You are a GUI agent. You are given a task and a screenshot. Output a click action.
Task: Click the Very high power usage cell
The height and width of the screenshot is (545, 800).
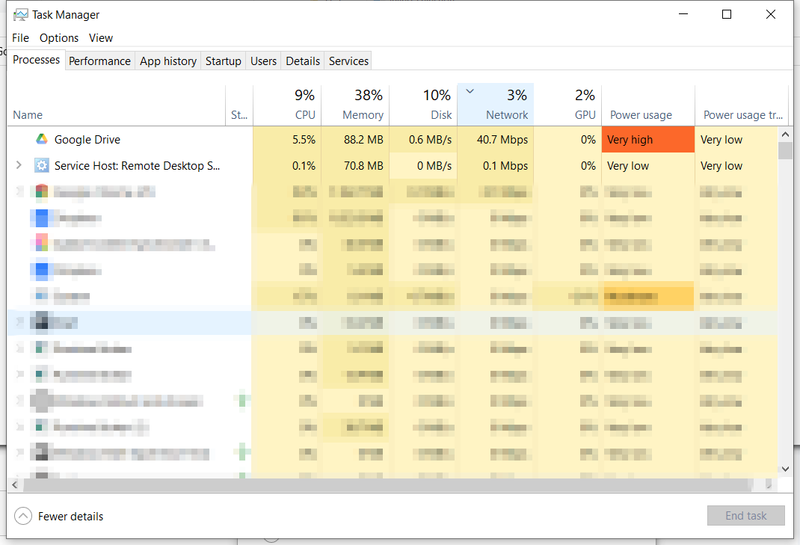(x=648, y=139)
